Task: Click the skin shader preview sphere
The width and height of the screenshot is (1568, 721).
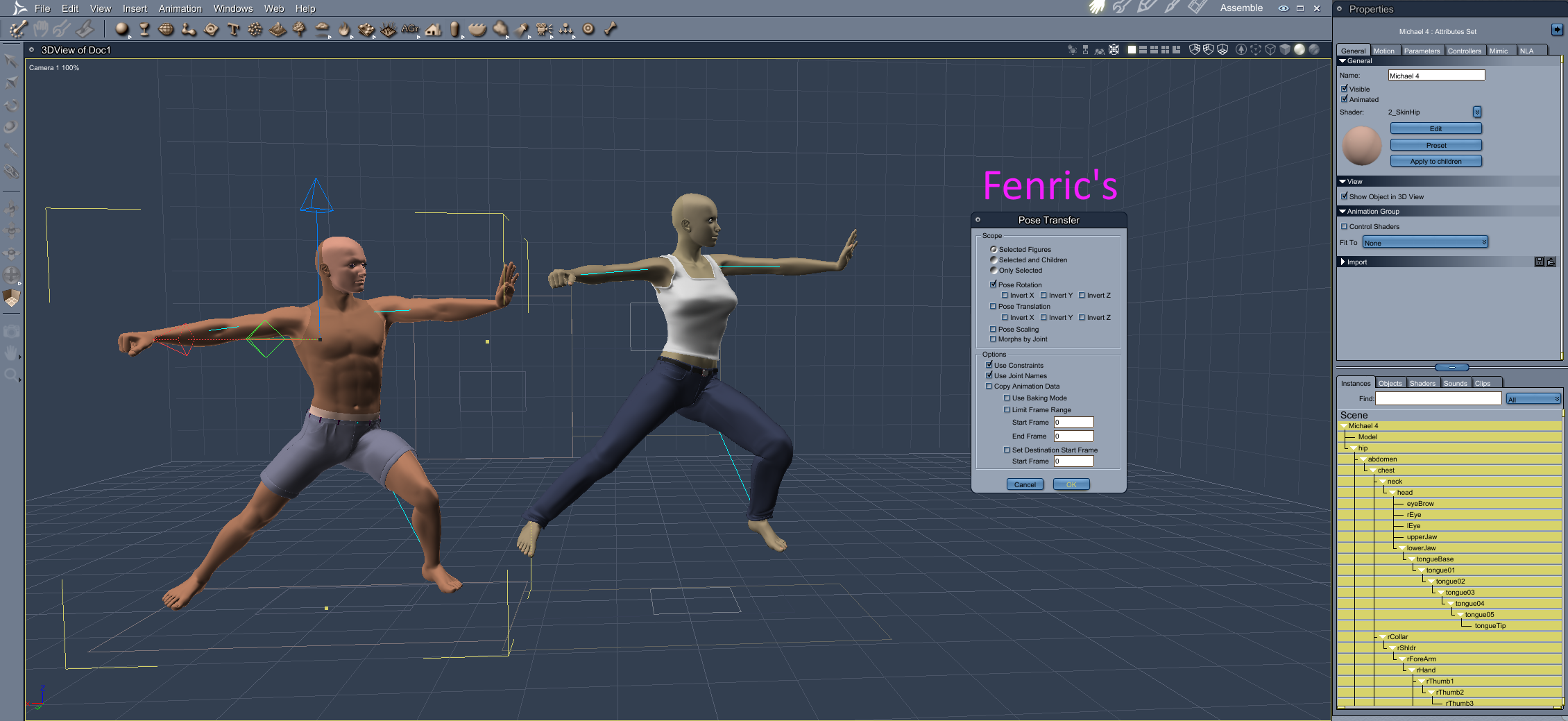Action: [1362, 146]
